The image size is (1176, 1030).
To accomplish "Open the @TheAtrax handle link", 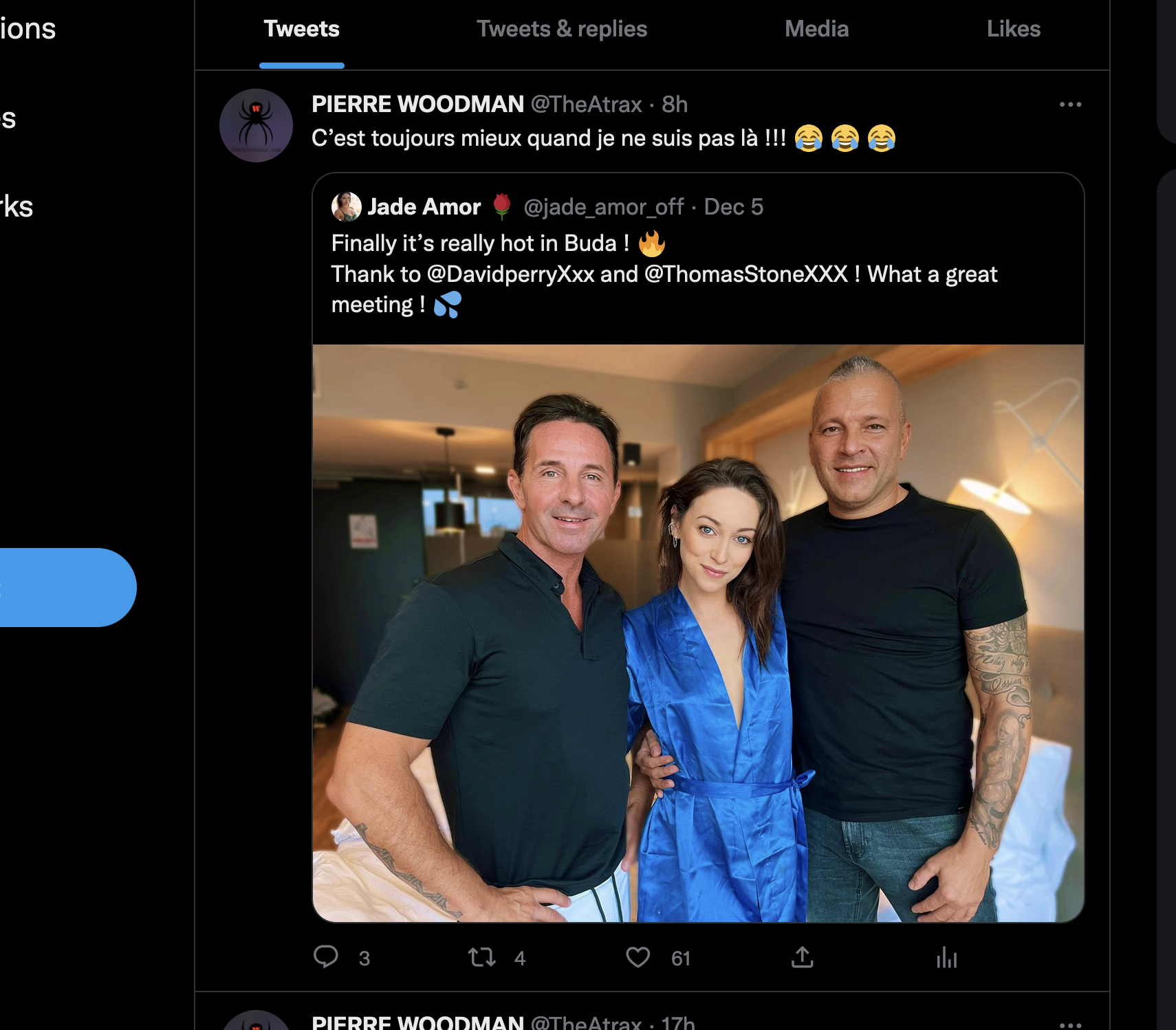I will point(586,105).
